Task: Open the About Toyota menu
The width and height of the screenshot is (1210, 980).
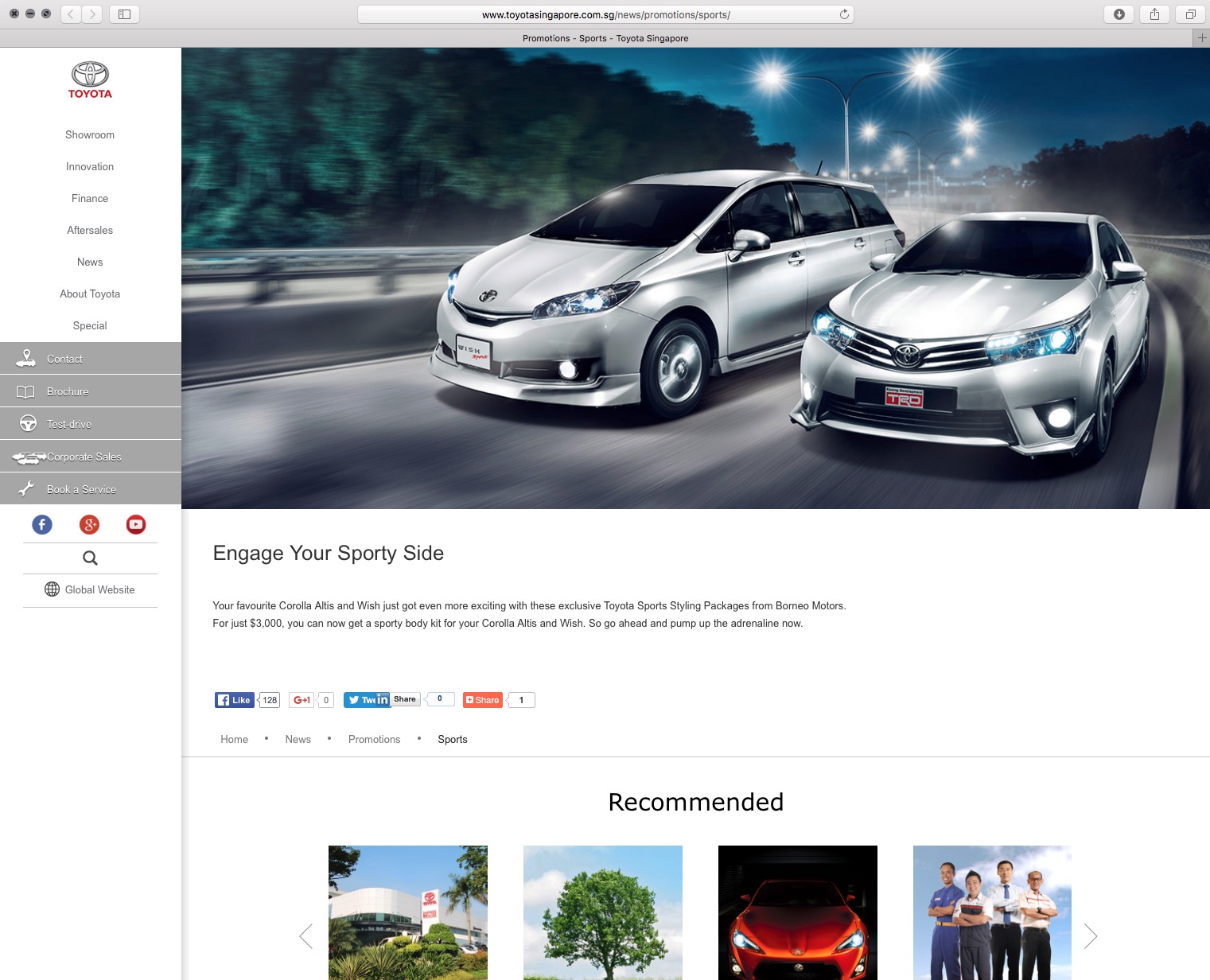Action: click(x=90, y=294)
